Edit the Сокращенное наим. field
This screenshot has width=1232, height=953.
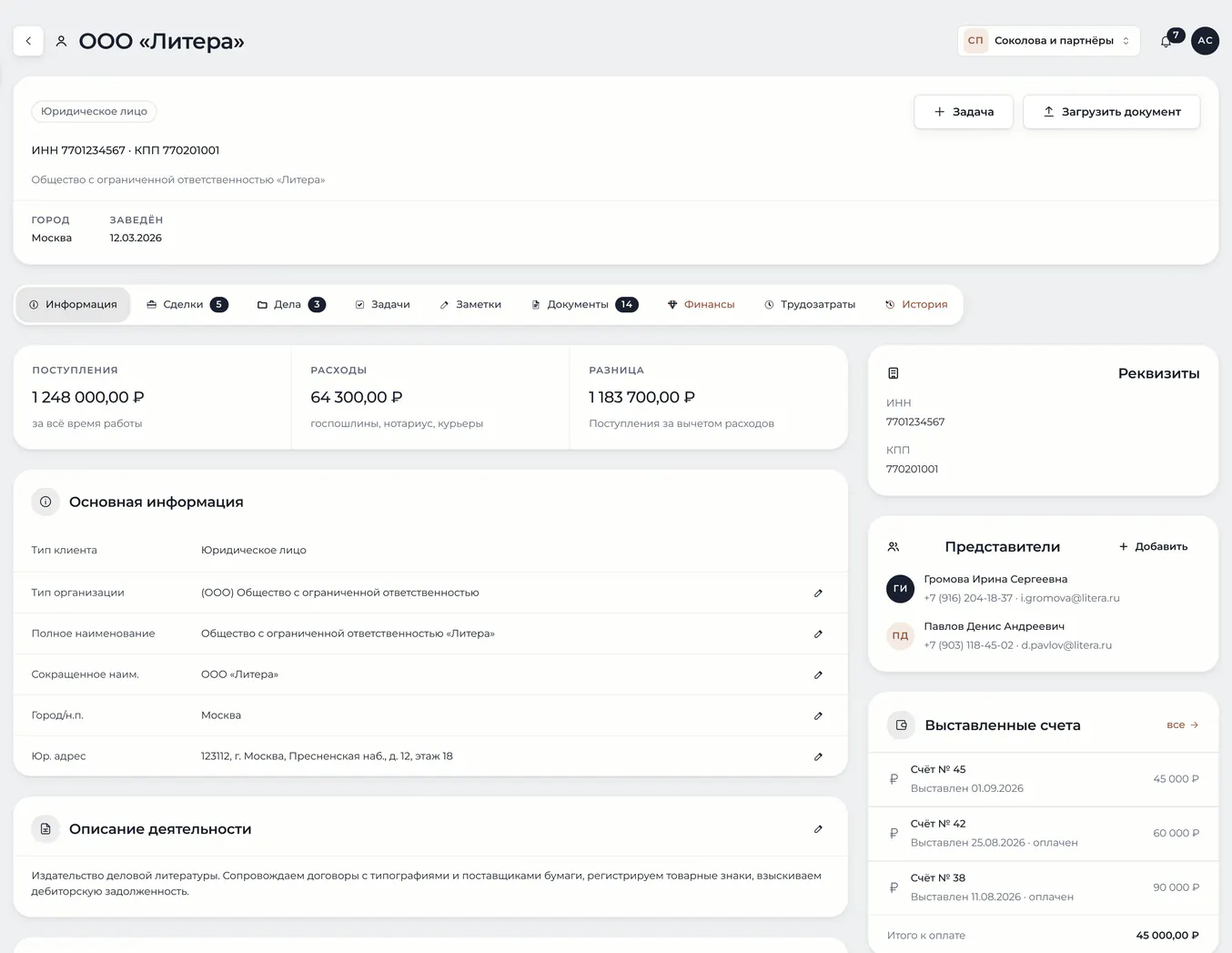click(818, 674)
